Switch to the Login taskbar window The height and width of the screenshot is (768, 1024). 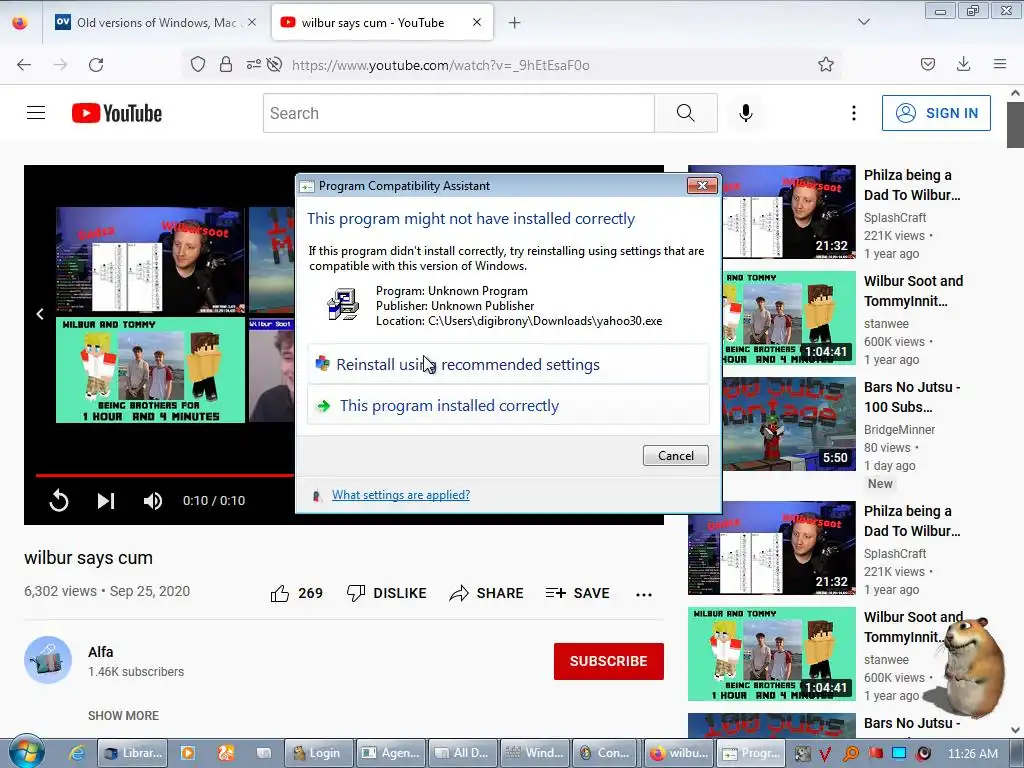[x=317, y=753]
